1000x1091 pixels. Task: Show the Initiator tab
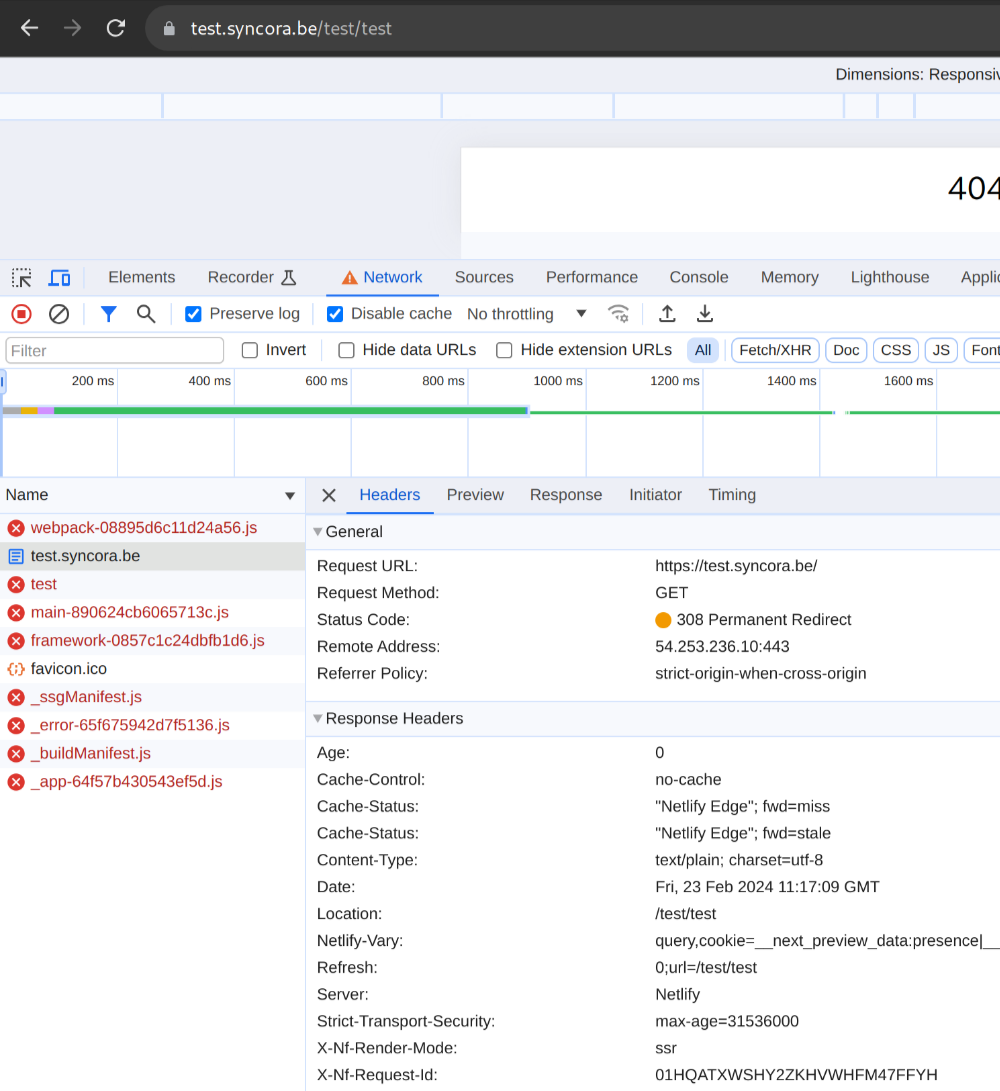coord(656,495)
